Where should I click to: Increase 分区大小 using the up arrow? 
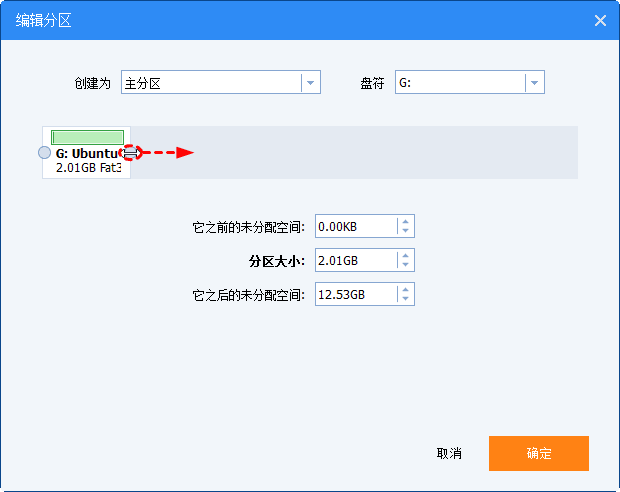click(405, 256)
